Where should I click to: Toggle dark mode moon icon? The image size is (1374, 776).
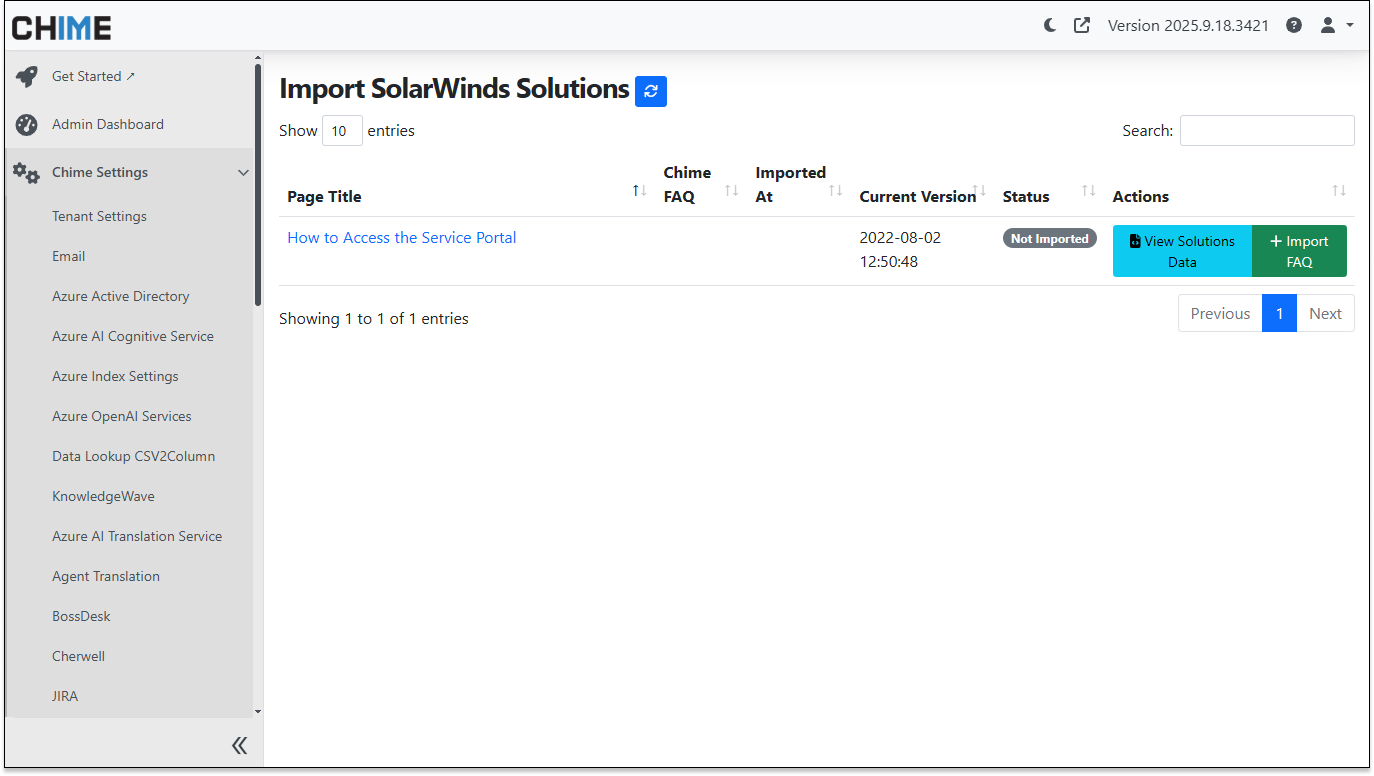(x=1050, y=25)
